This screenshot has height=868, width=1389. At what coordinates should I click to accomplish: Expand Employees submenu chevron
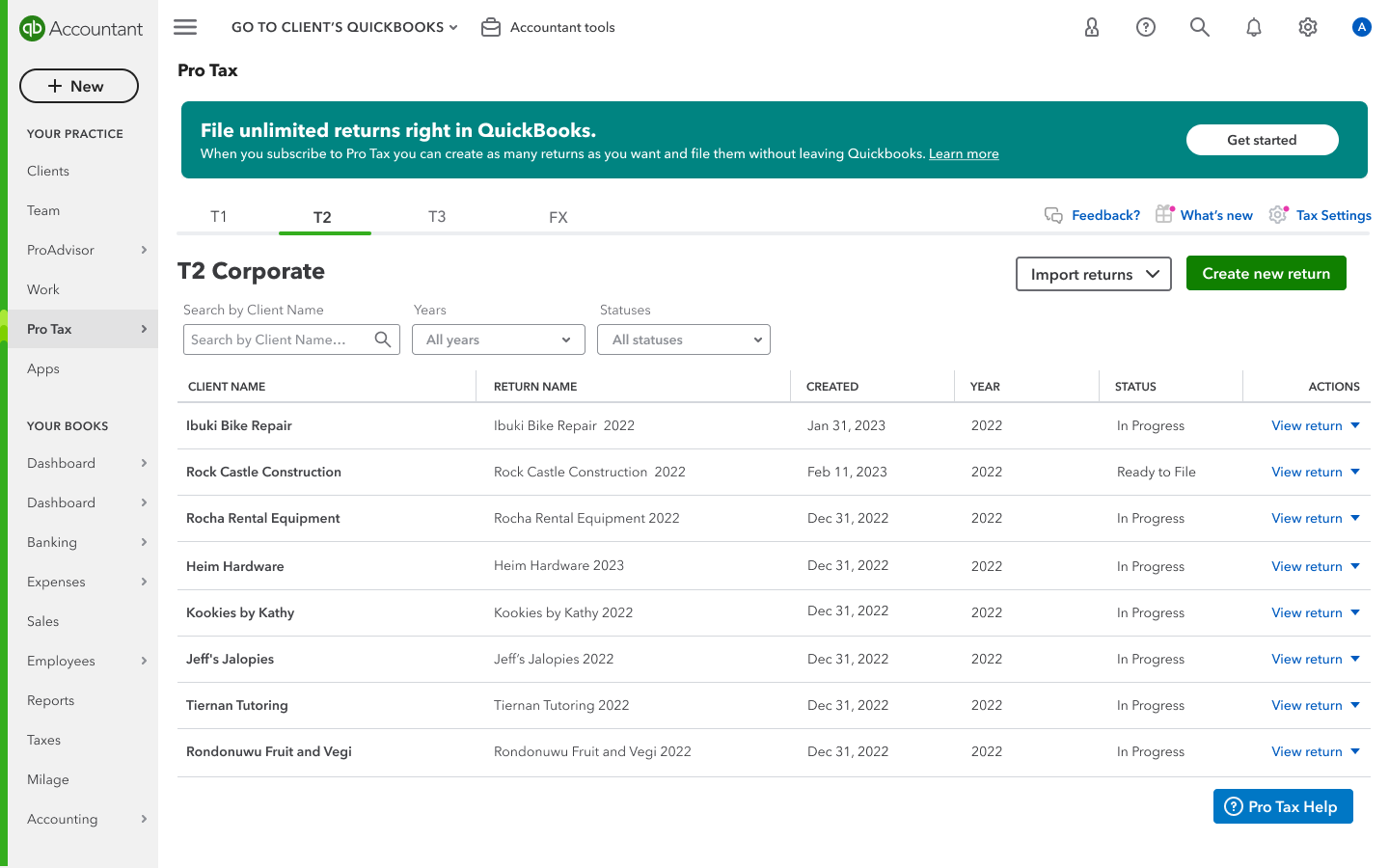(x=144, y=661)
